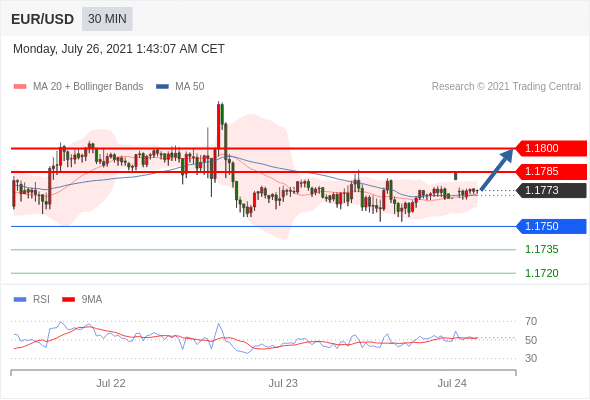Click the Jul 22 date axis label

[111, 383]
